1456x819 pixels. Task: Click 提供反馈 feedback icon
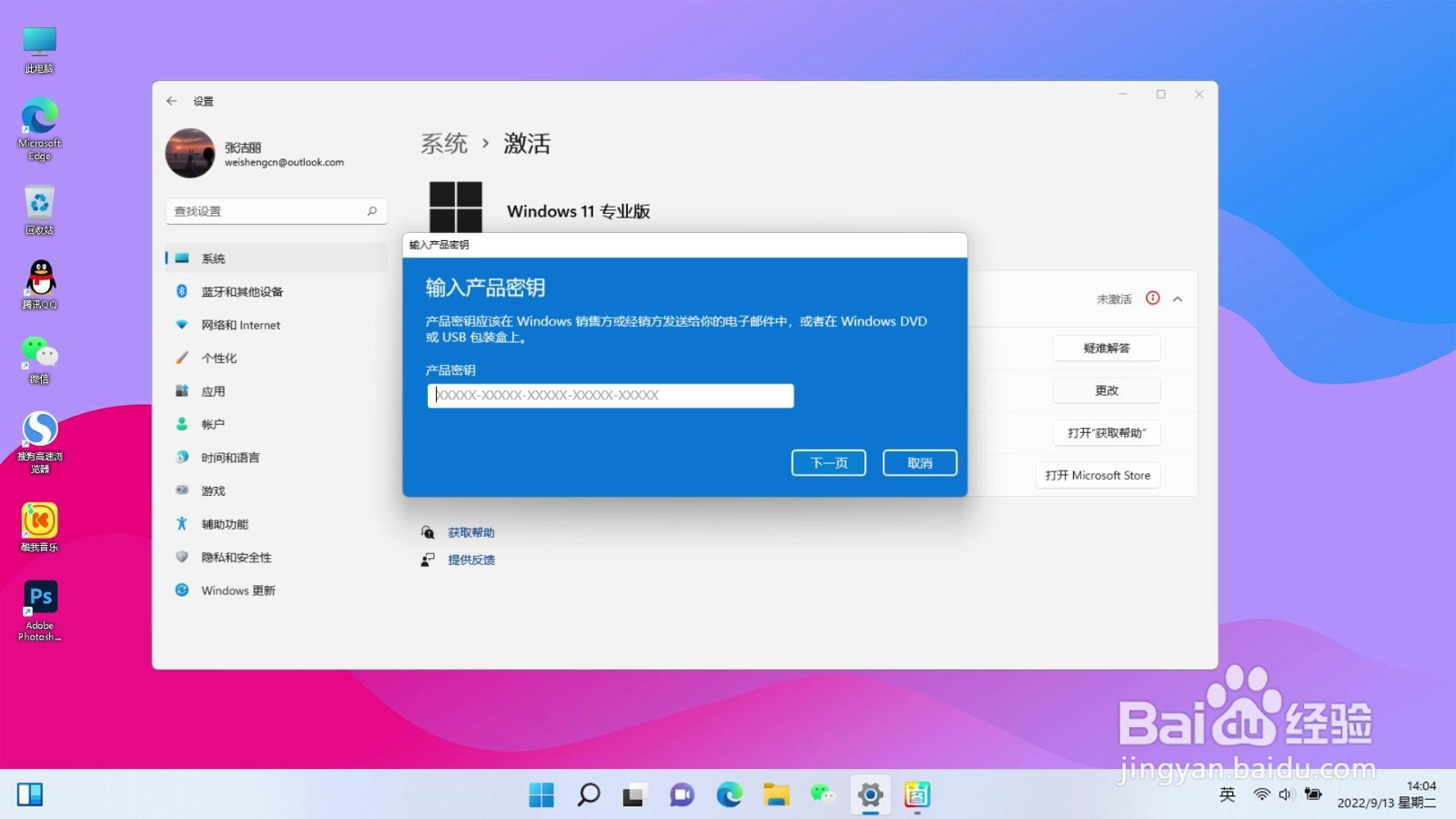tap(428, 560)
